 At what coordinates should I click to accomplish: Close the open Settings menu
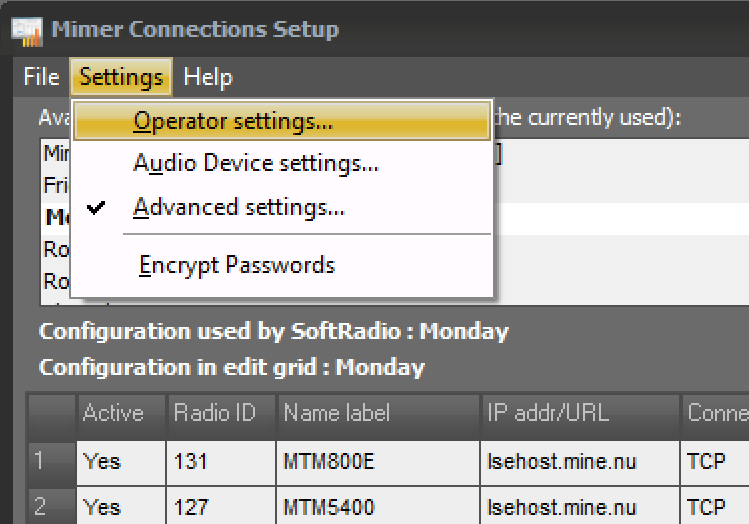[x=121, y=77]
